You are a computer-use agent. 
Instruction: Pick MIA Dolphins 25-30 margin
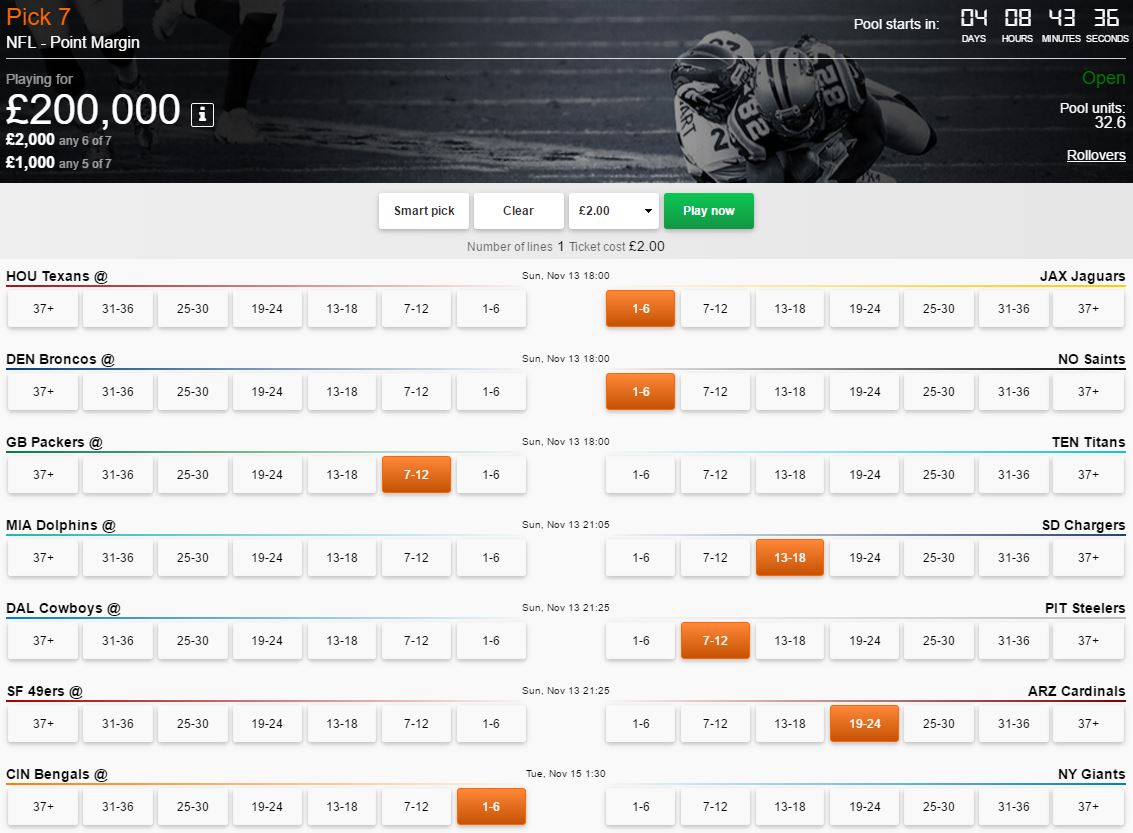coord(193,558)
